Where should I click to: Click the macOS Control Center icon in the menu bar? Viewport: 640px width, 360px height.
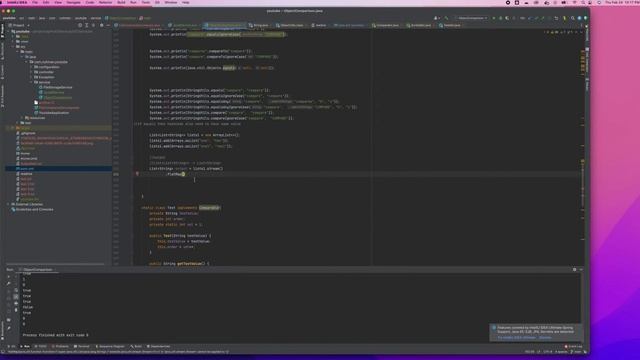coord(591,2)
